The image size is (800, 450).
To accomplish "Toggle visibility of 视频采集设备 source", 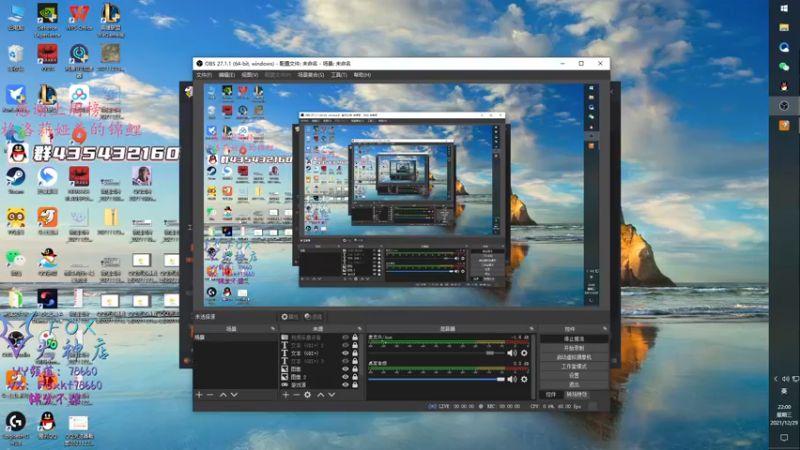I will pos(345,337).
